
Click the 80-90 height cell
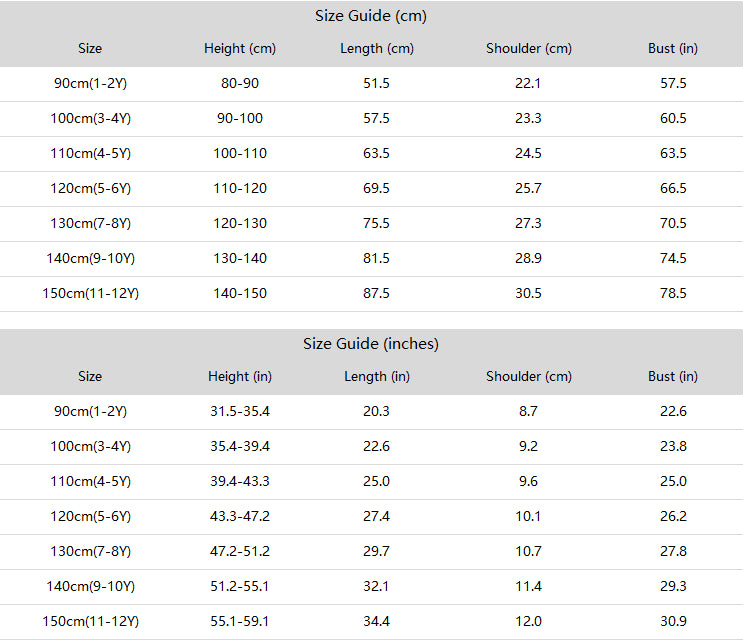pos(240,83)
